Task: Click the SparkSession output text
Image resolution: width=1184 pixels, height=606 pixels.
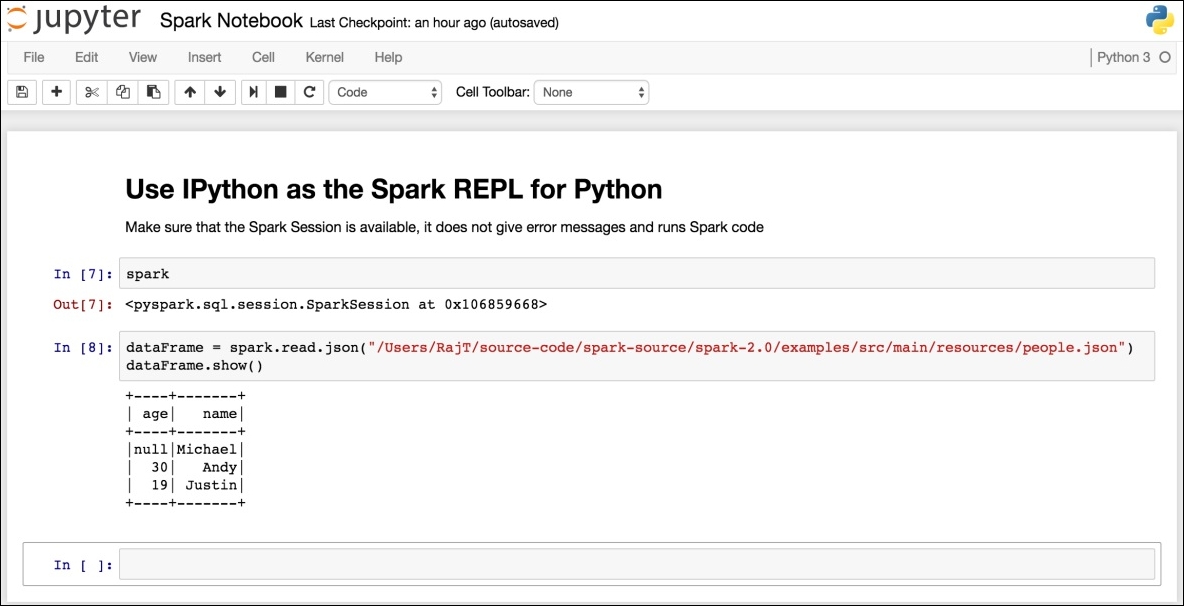Action: [336, 305]
